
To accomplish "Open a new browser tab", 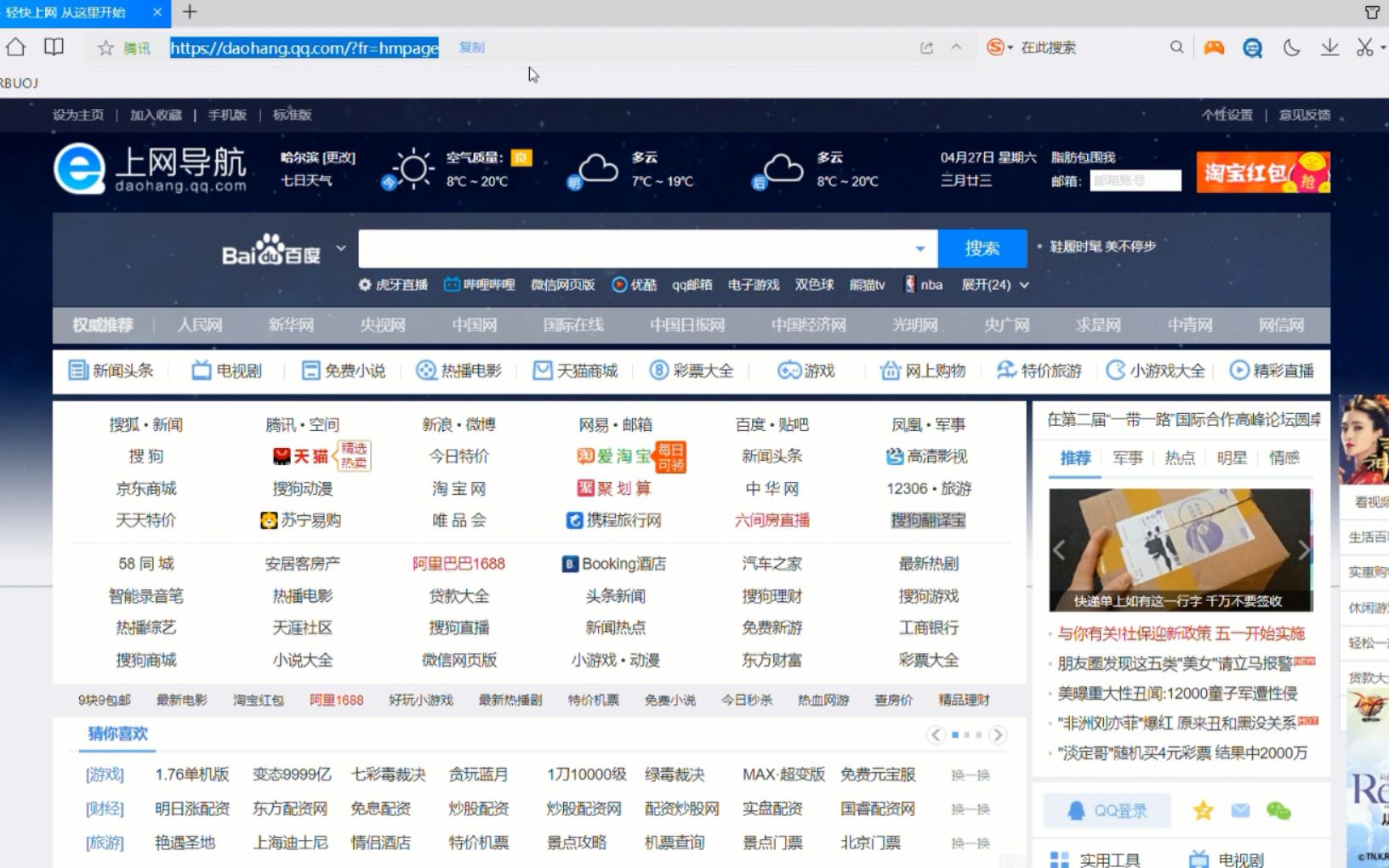I will [190, 12].
